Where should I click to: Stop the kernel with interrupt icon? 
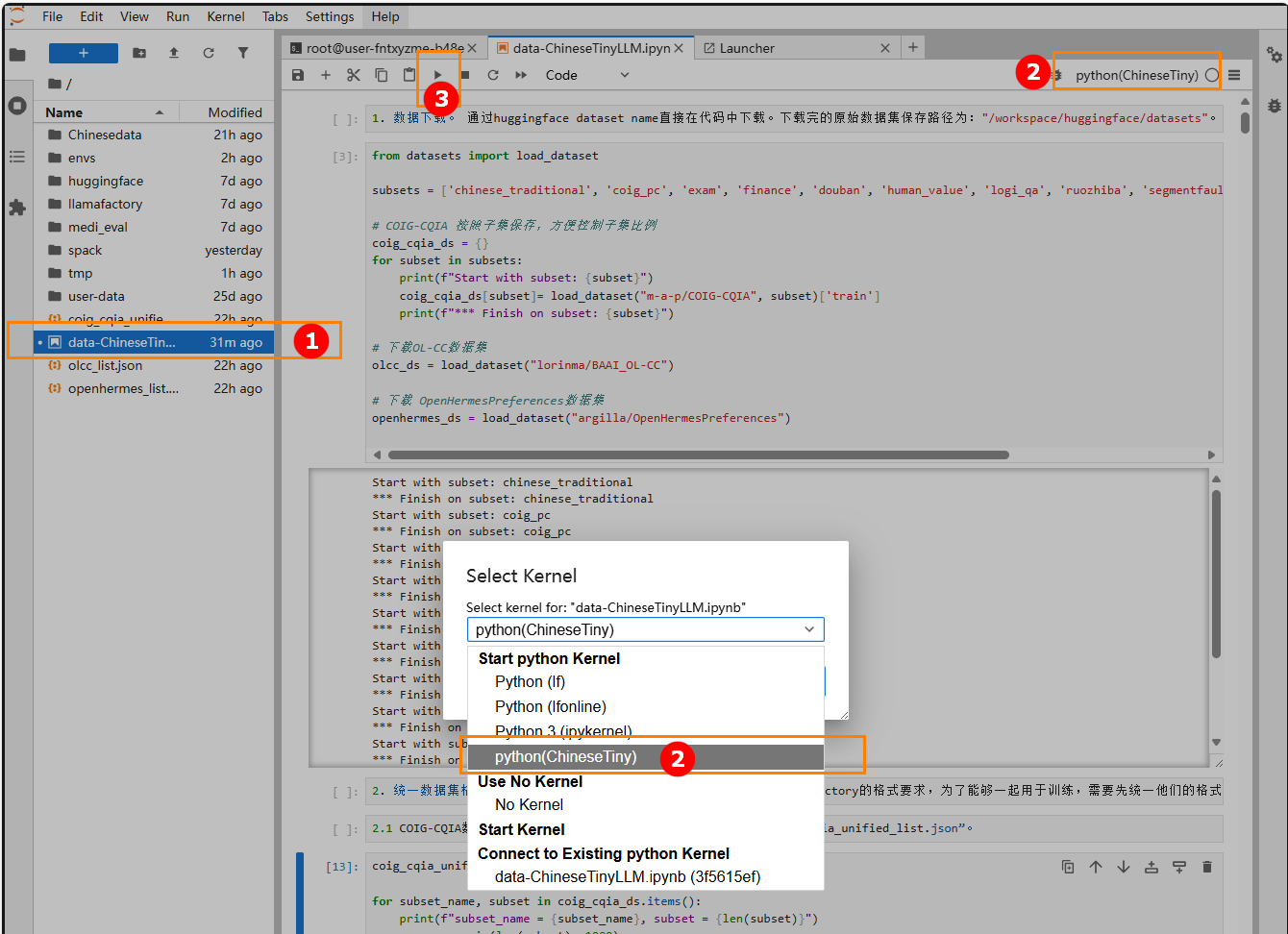pyautogui.click(x=465, y=75)
